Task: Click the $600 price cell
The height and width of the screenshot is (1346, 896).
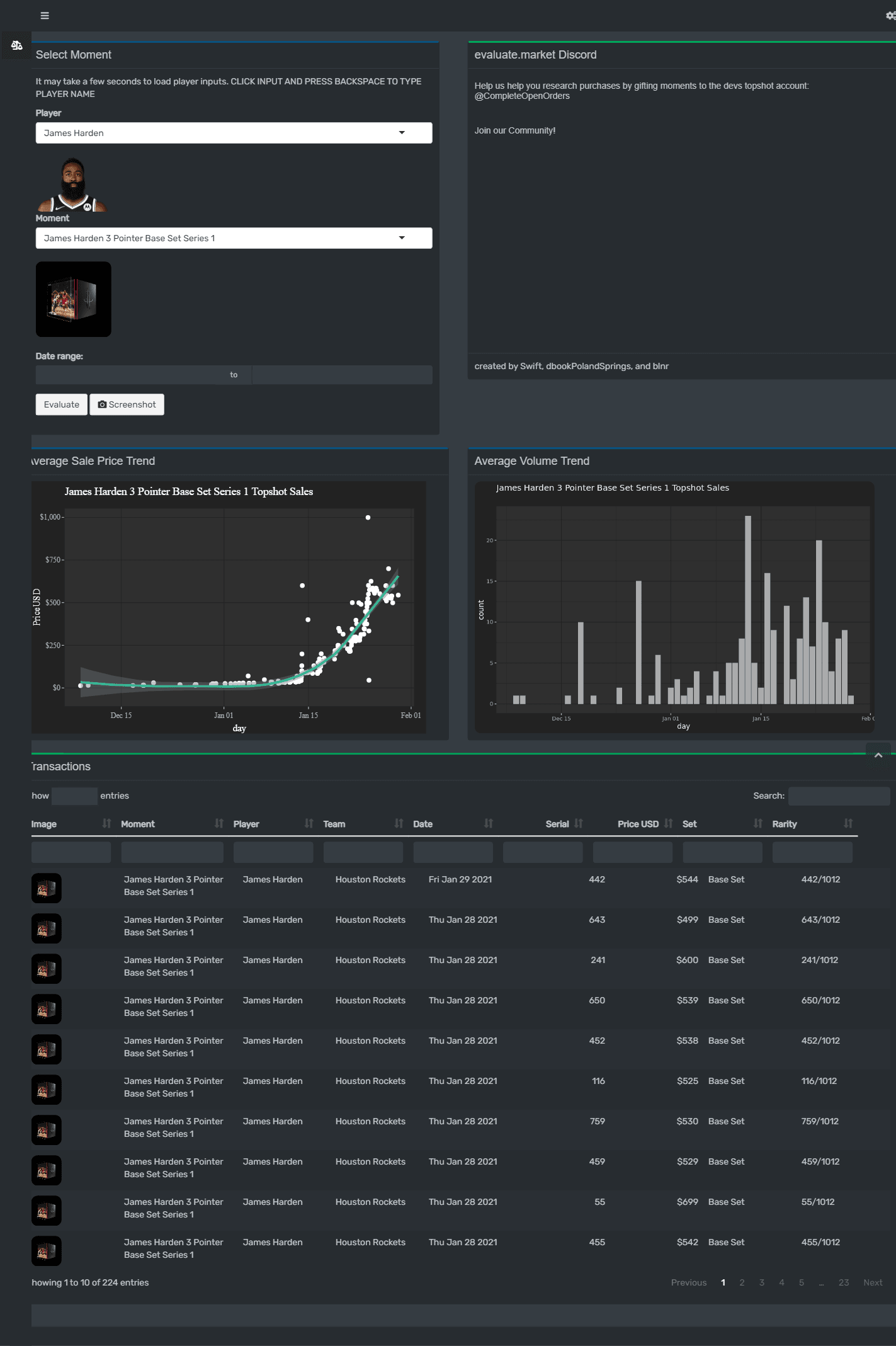Action: [x=687, y=960]
